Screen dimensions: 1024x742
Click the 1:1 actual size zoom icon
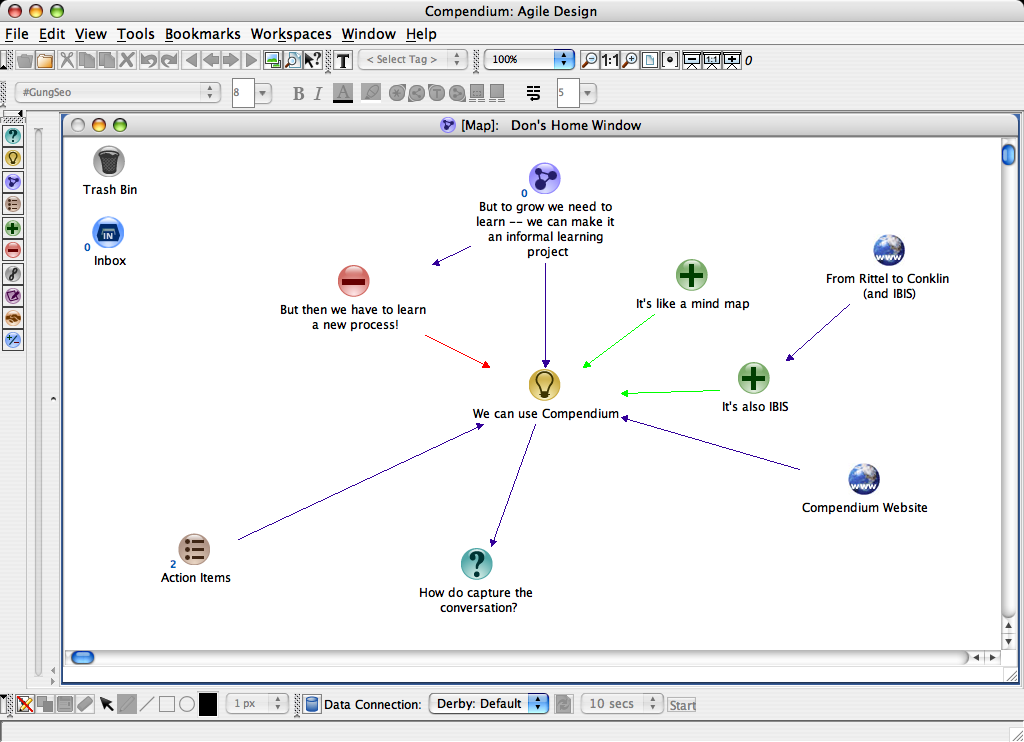610,60
